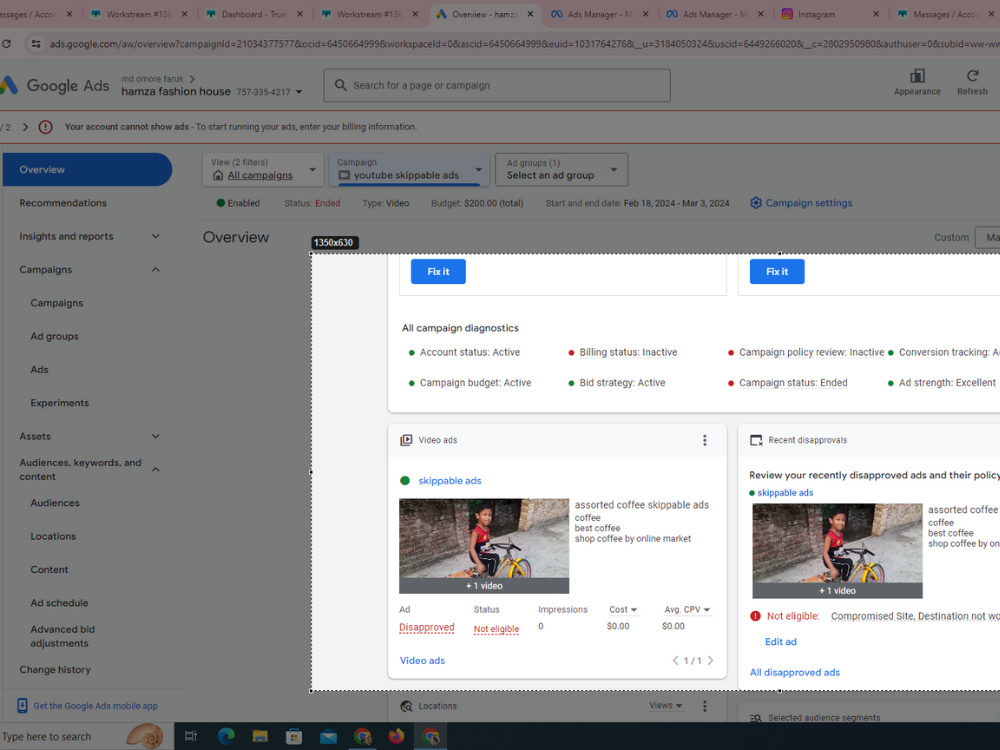
Task: Open skippable ads link in Video ads card
Action: pyautogui.click(x=450, y=481)
